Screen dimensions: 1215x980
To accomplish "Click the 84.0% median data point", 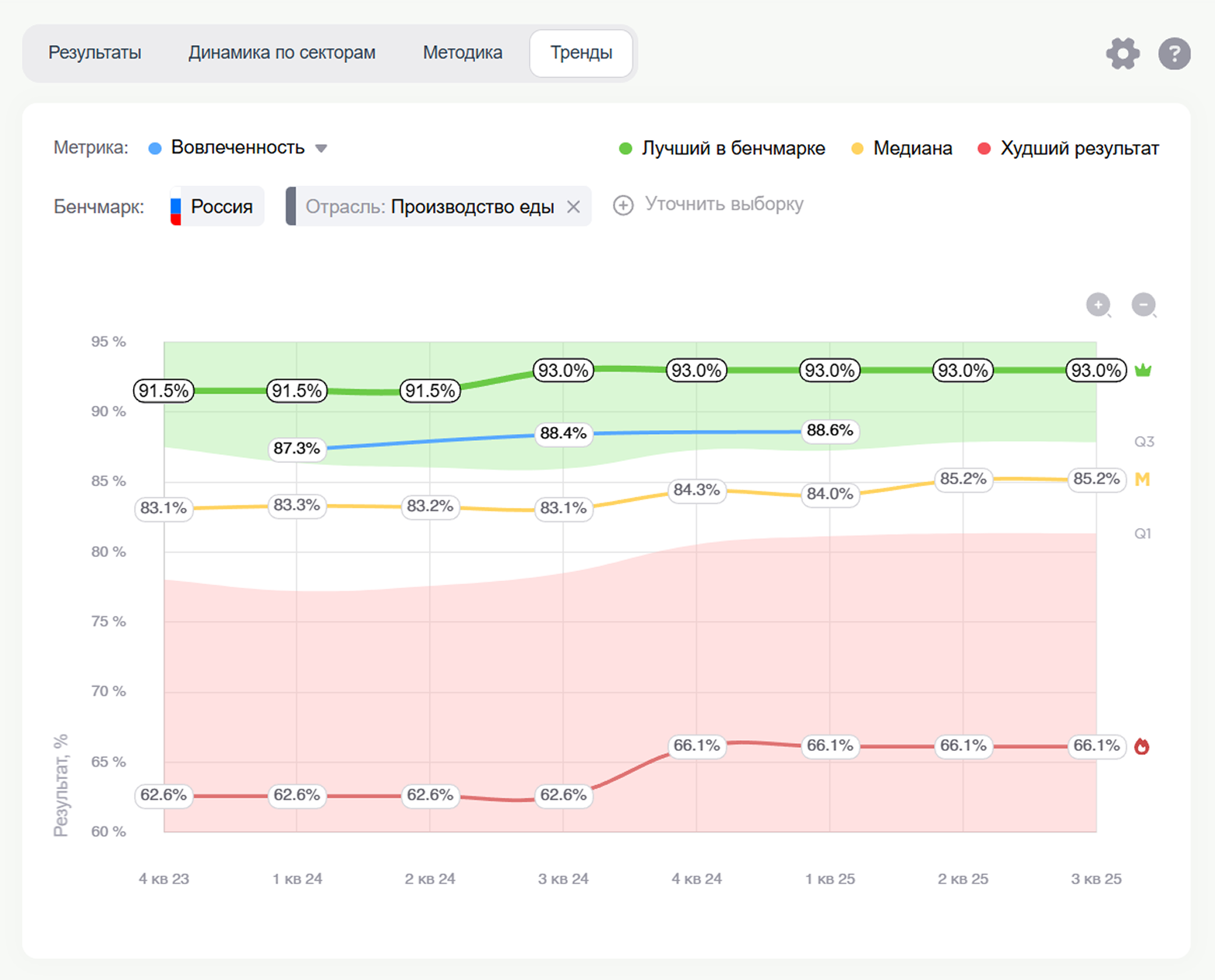I will (830, 494).
